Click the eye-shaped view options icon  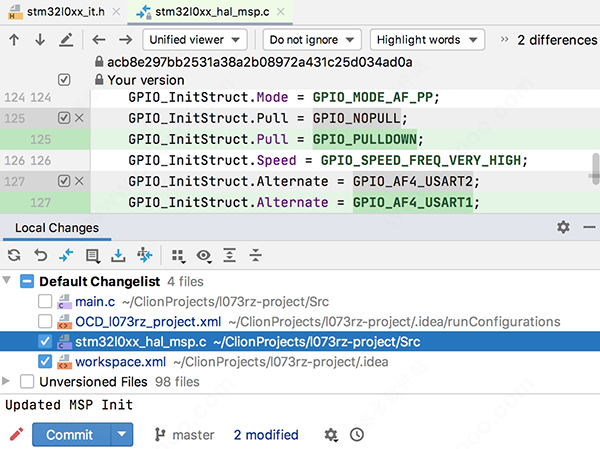pyautogui.click(x=204, y=256)
